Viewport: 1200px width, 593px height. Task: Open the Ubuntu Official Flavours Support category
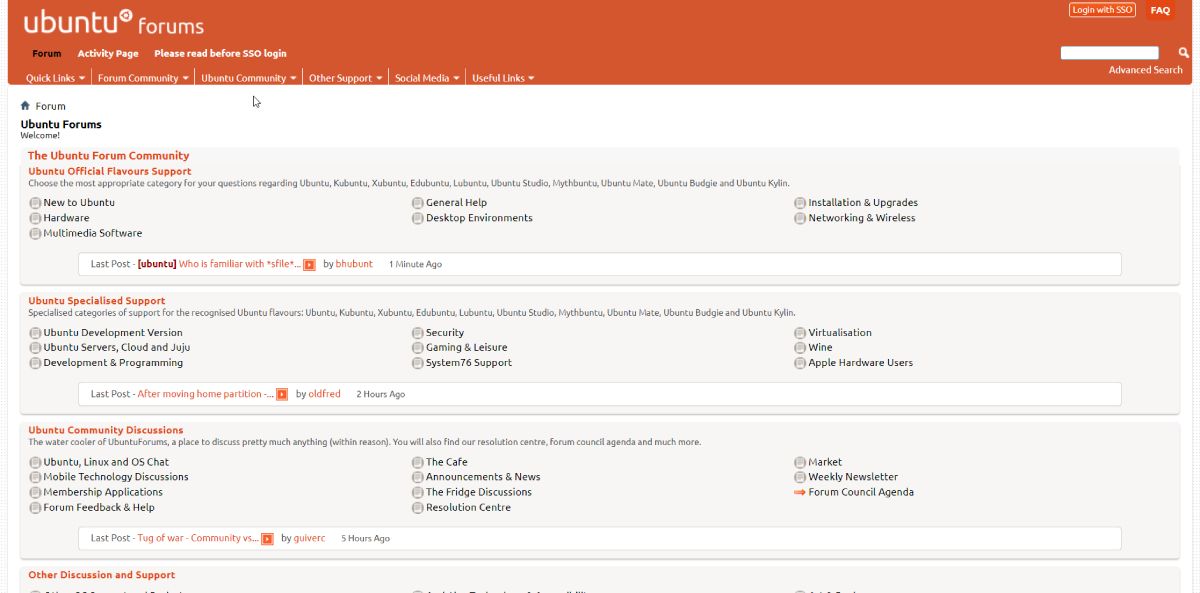coord(109,171)
